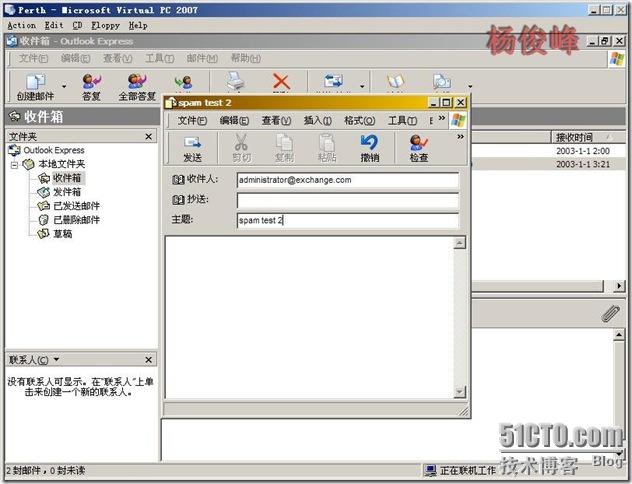Click the Reply All (全部答复) icon
Screen dimensions: 632x484
pyautogui.click(x=137, y=87)
